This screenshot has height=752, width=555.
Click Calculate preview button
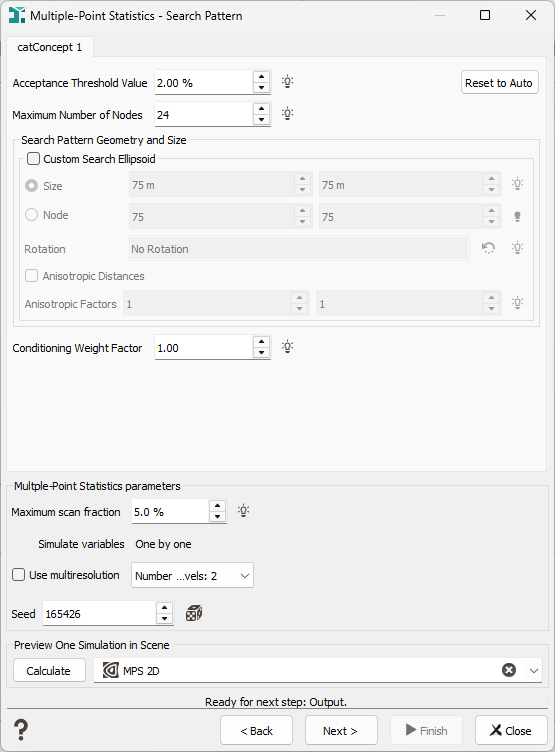(x=49, y=670)
